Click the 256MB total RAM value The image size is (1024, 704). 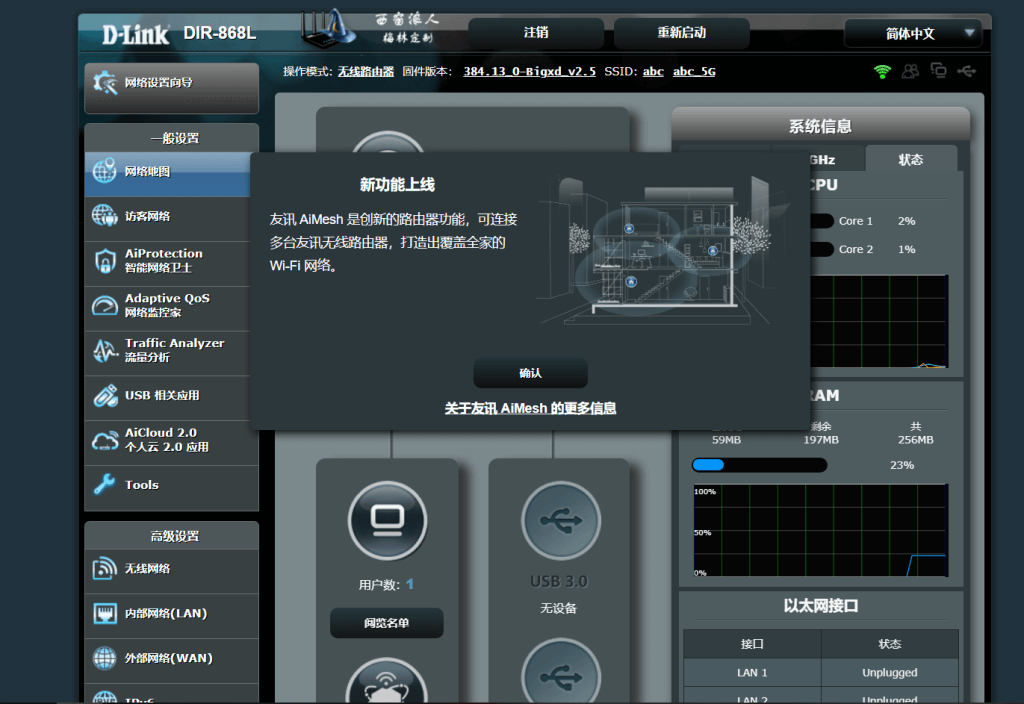click(916, 440)
